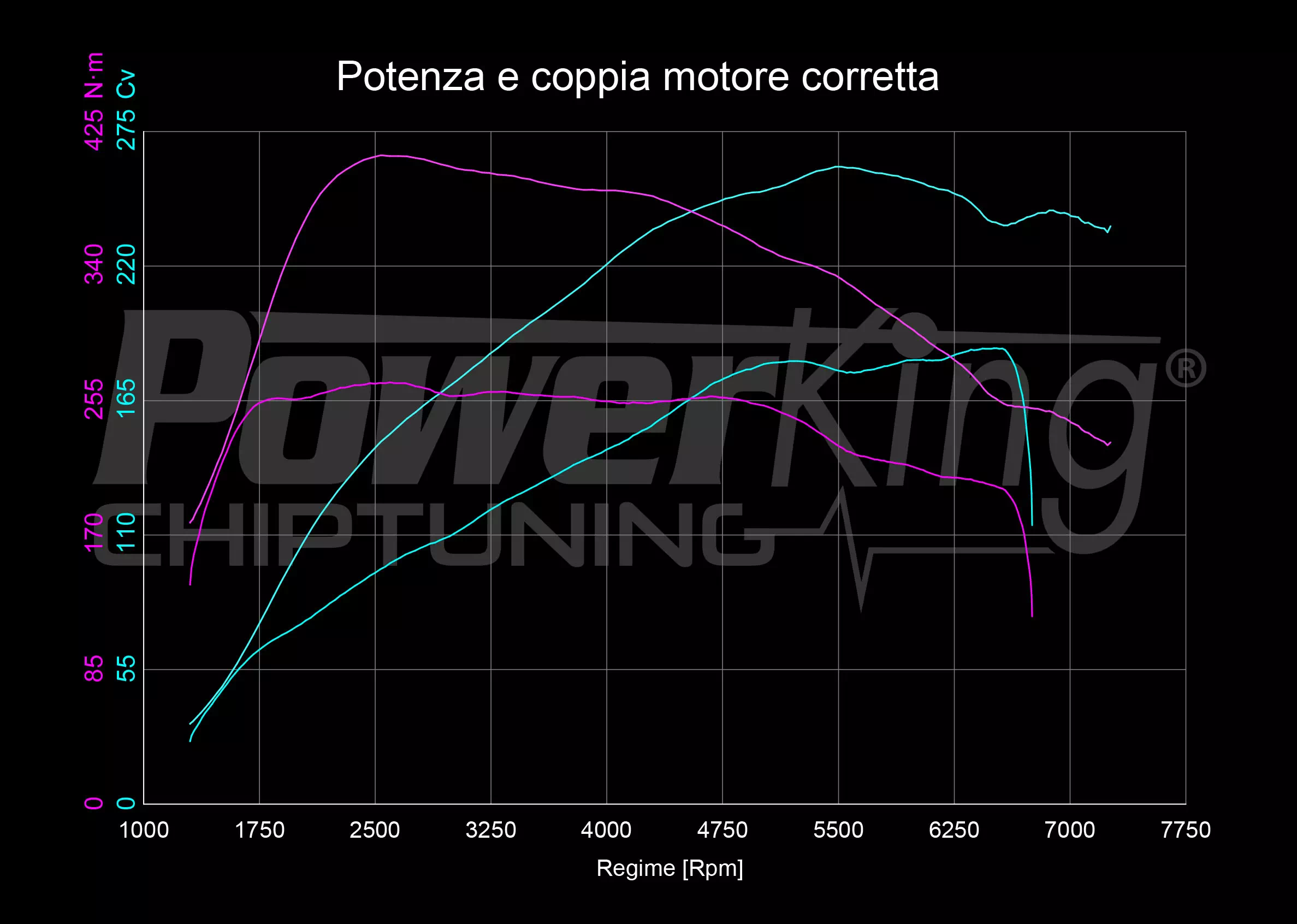The image size is (1297, 924).
Task: Click the magenta torque tick 85
Action: [94, 668]
